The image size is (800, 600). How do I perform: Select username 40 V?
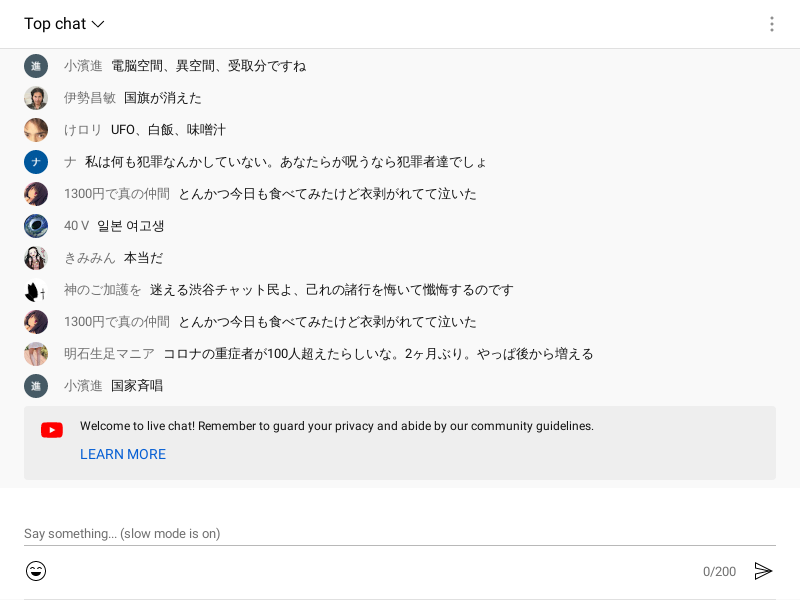77,226
